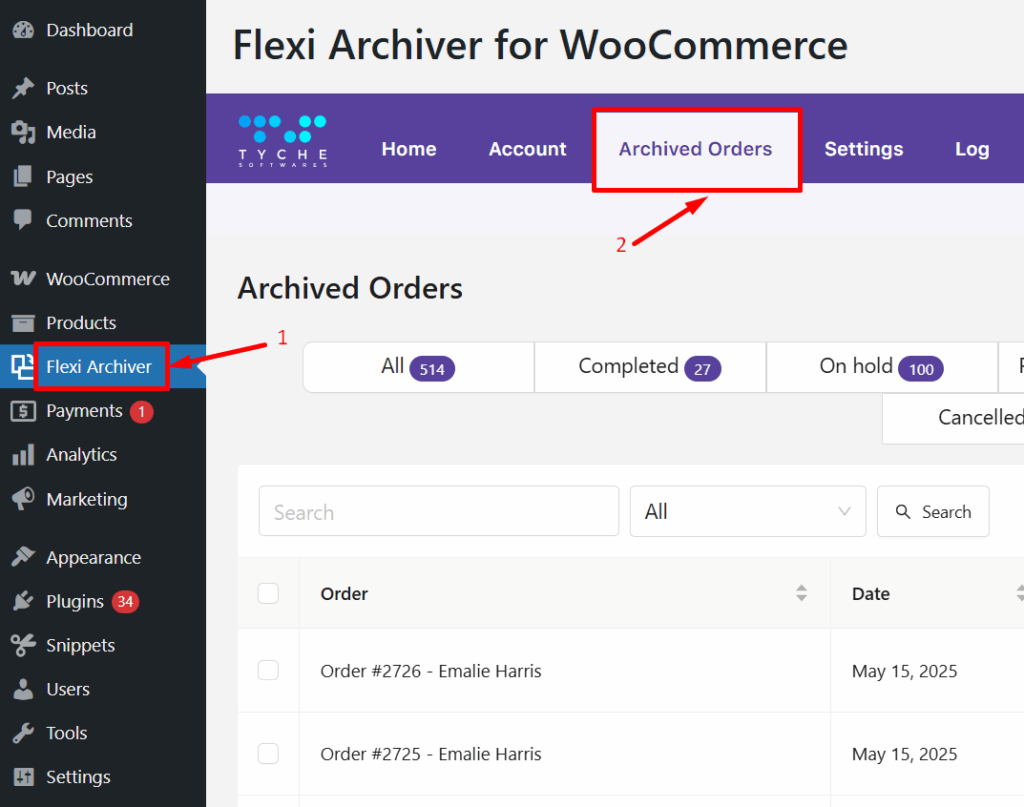Click the Pages icon in sidebar
1024x807 pixels.
pyautogui.click(x=23, y=176)
